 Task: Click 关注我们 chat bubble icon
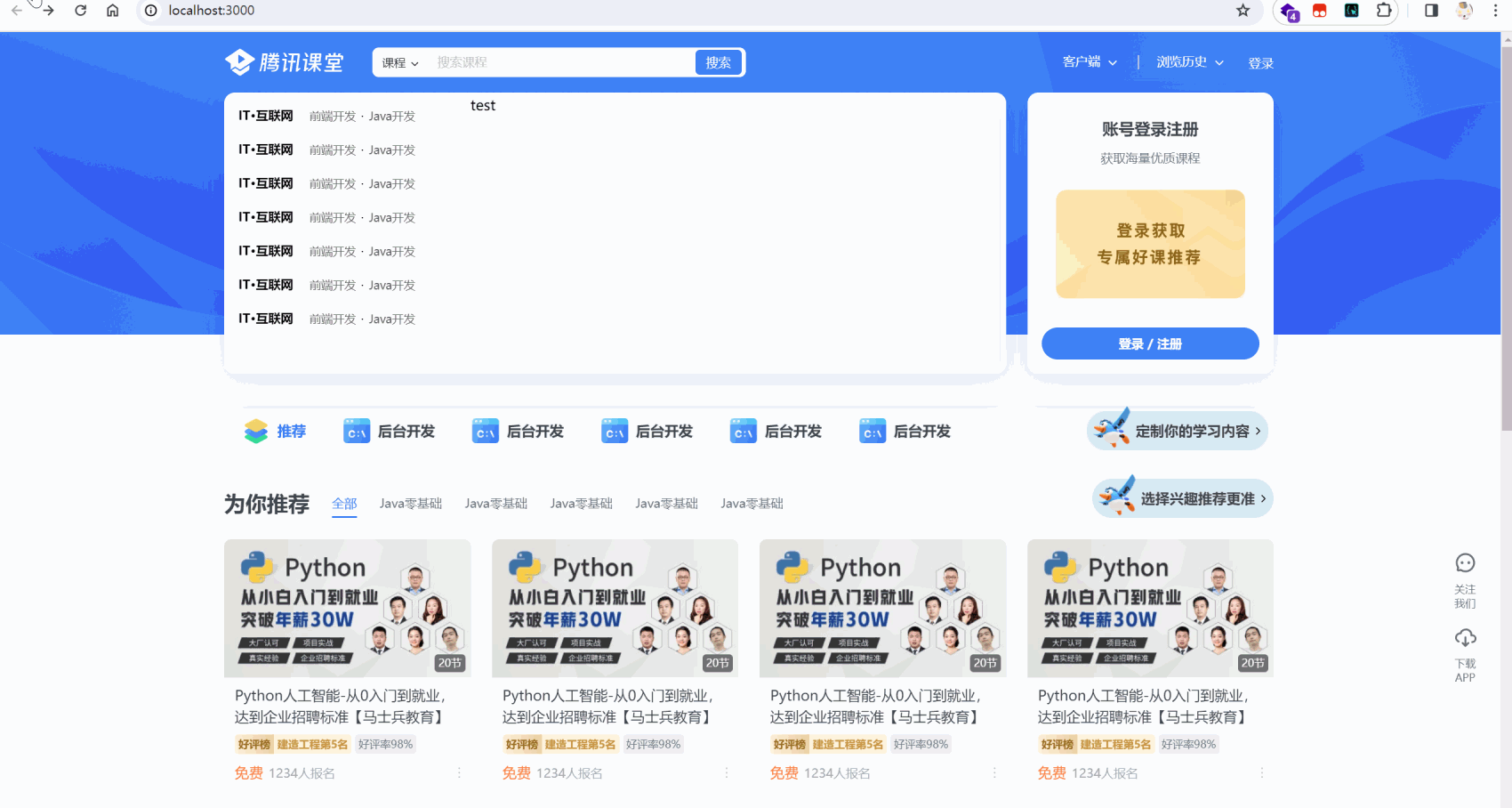click(1465, 563)
